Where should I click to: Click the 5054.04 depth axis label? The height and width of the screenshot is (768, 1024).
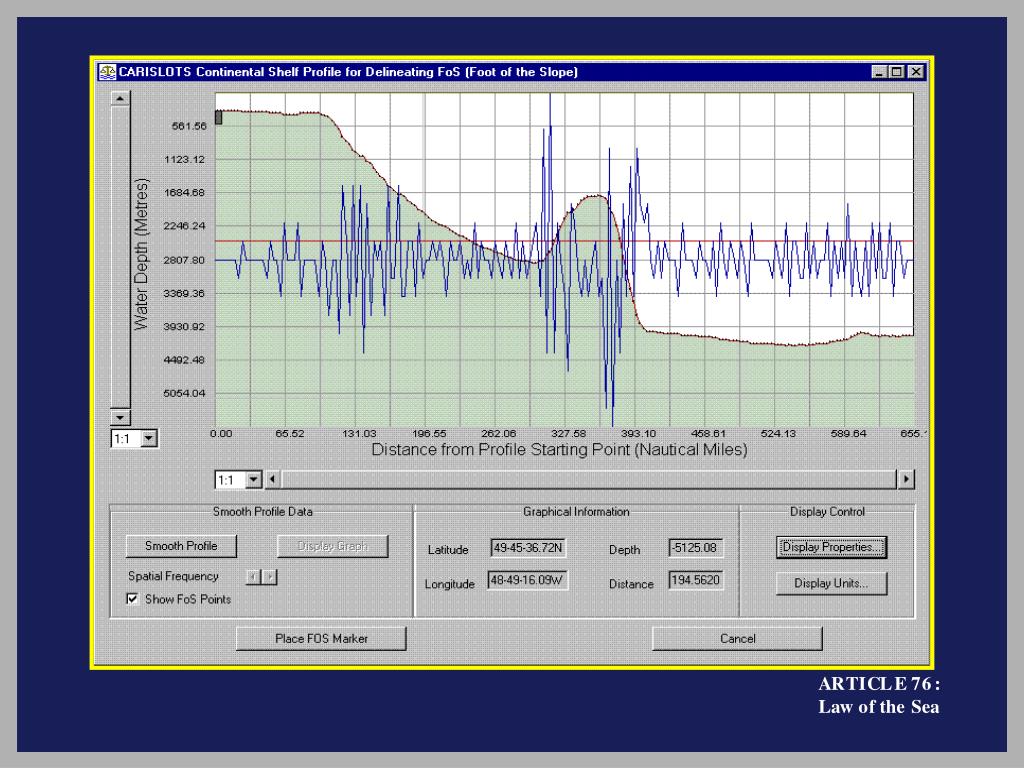coord(184,393)
